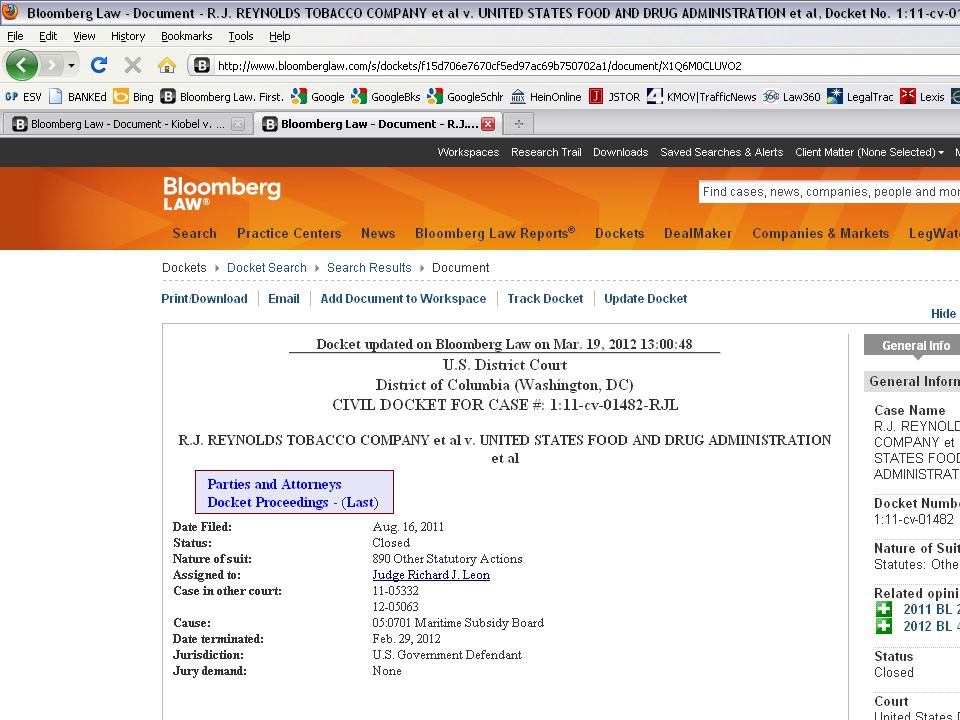Reload the page with the Refresh icon

pyautogui.click(x=99, y=65)
